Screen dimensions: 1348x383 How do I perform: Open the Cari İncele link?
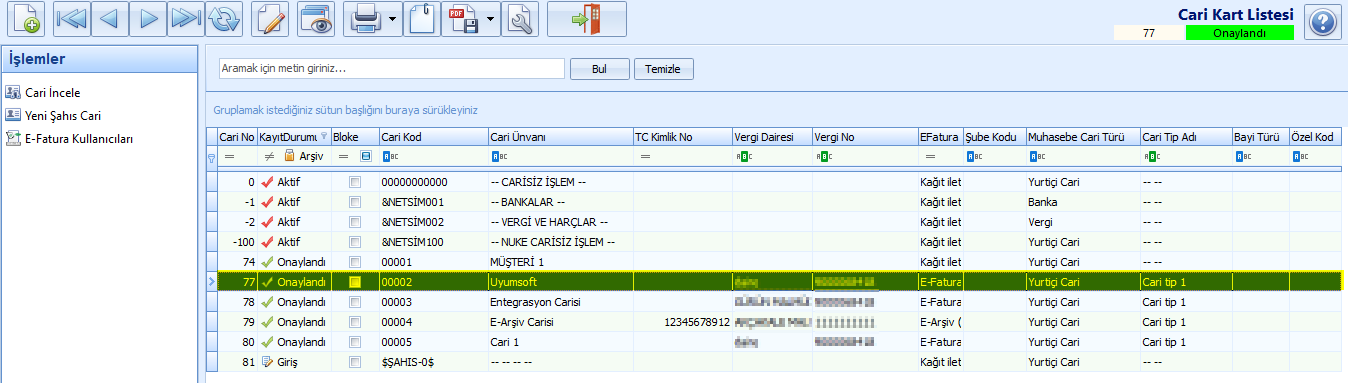click(x=52, y=93)
